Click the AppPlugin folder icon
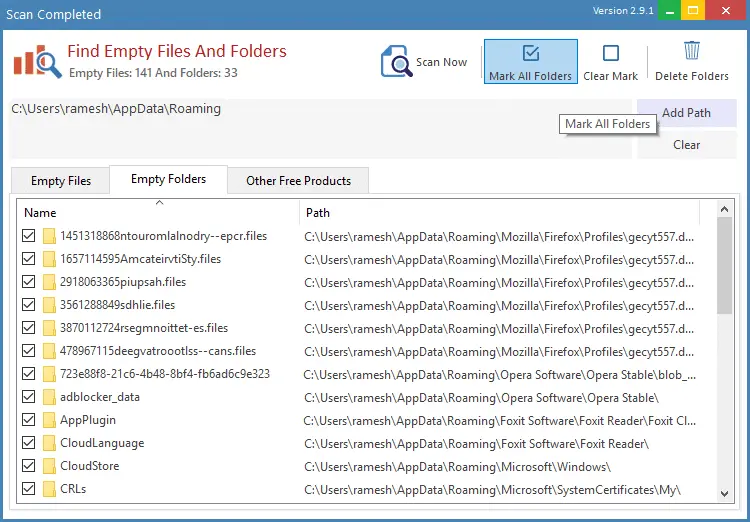750x522 pixels. click(x=49, y=420)
